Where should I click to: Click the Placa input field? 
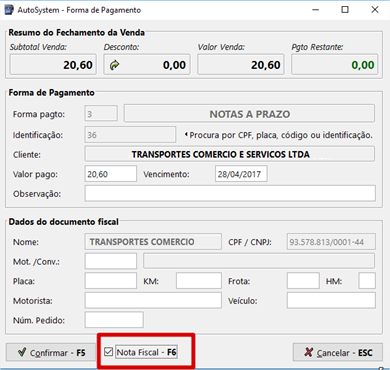[x=111, y=281]
